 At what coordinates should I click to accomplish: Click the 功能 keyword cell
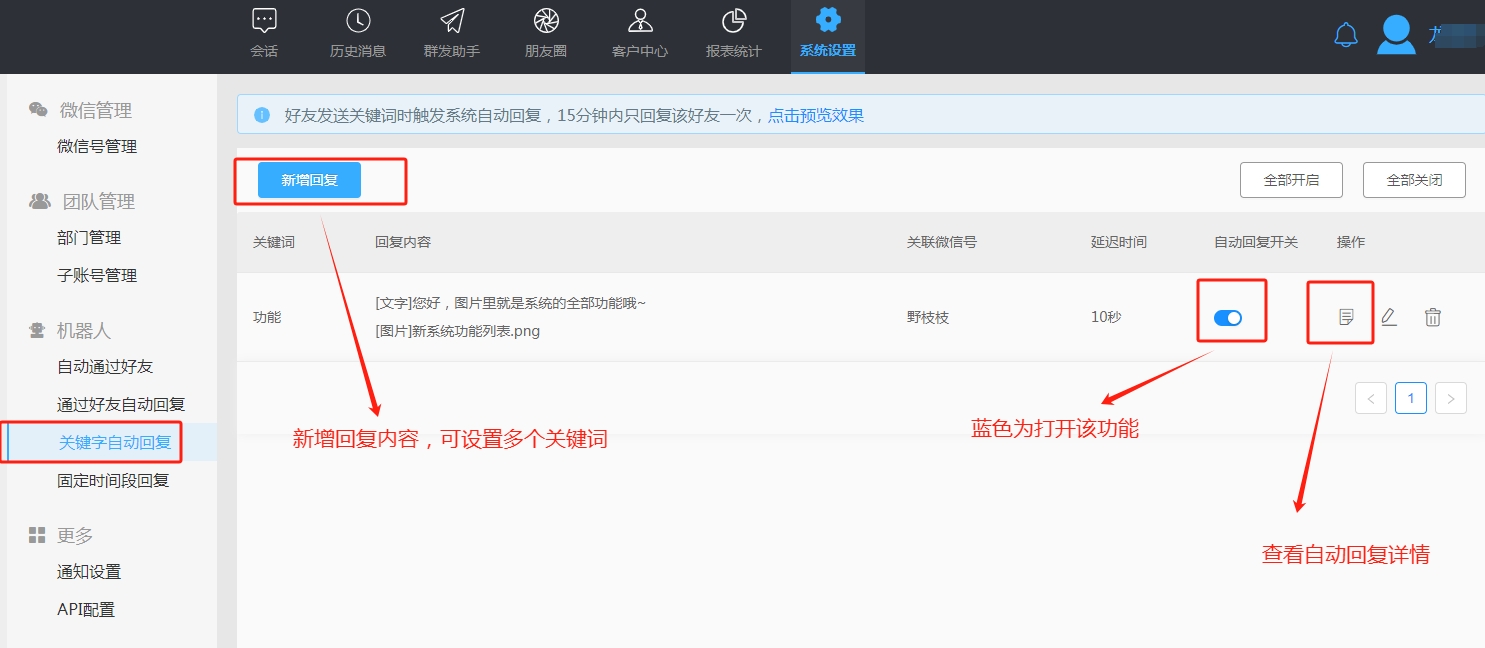(267, 317)
